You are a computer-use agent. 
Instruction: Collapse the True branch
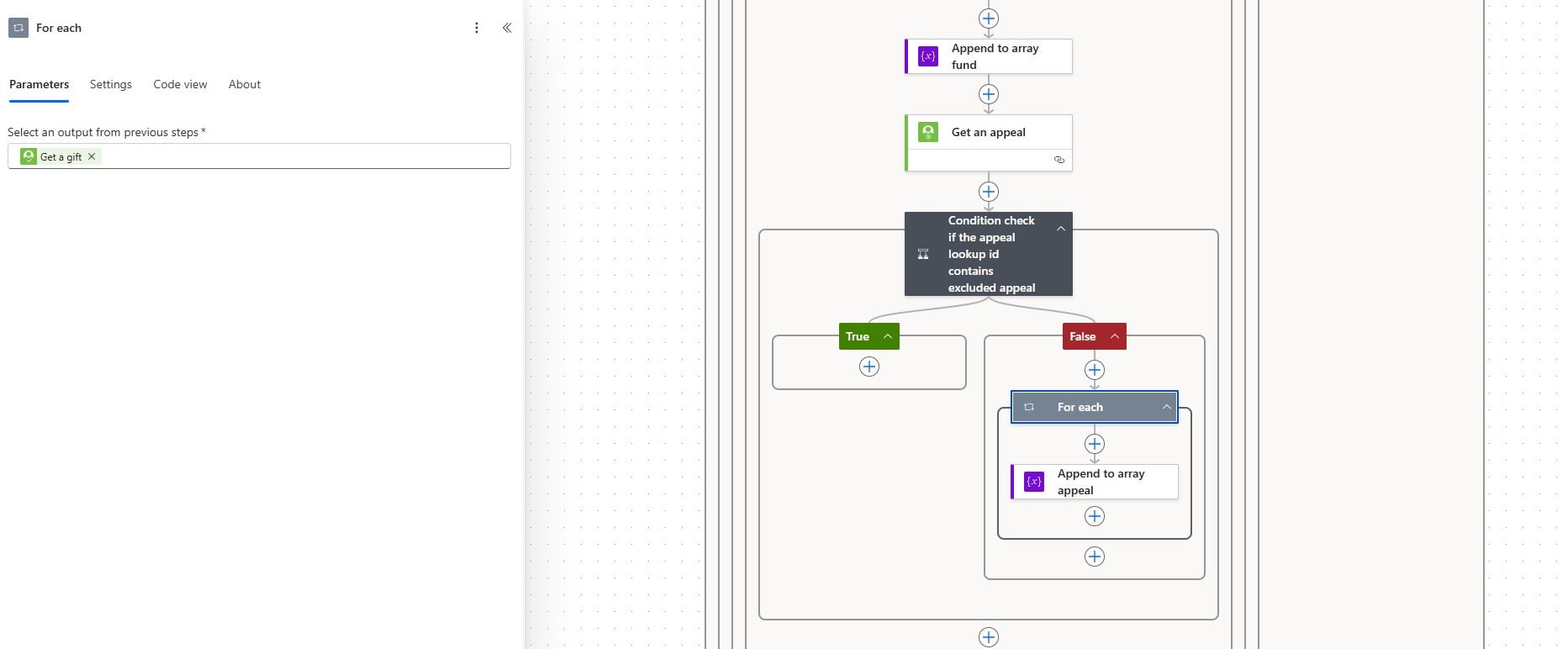[888, 336]
